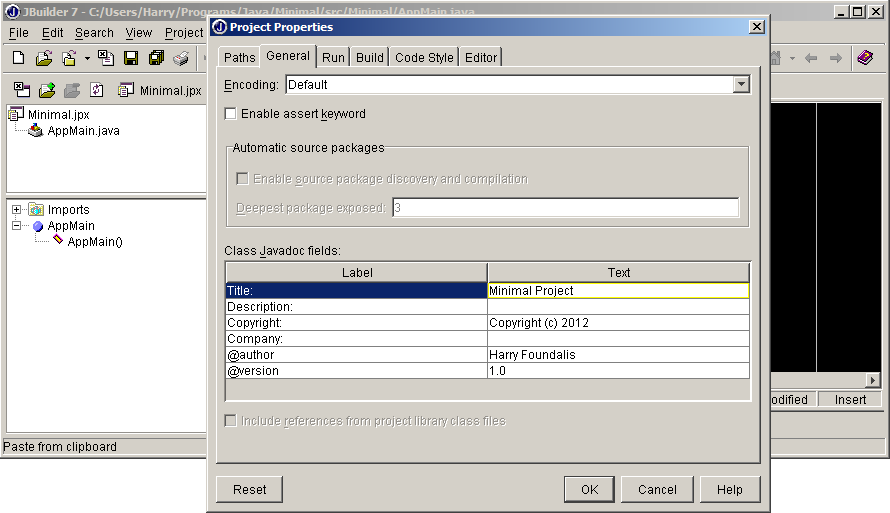This screenshot has height=513, width=890.
Task: Open the Edit menu in JBuilder
Action: pos(52,33)
